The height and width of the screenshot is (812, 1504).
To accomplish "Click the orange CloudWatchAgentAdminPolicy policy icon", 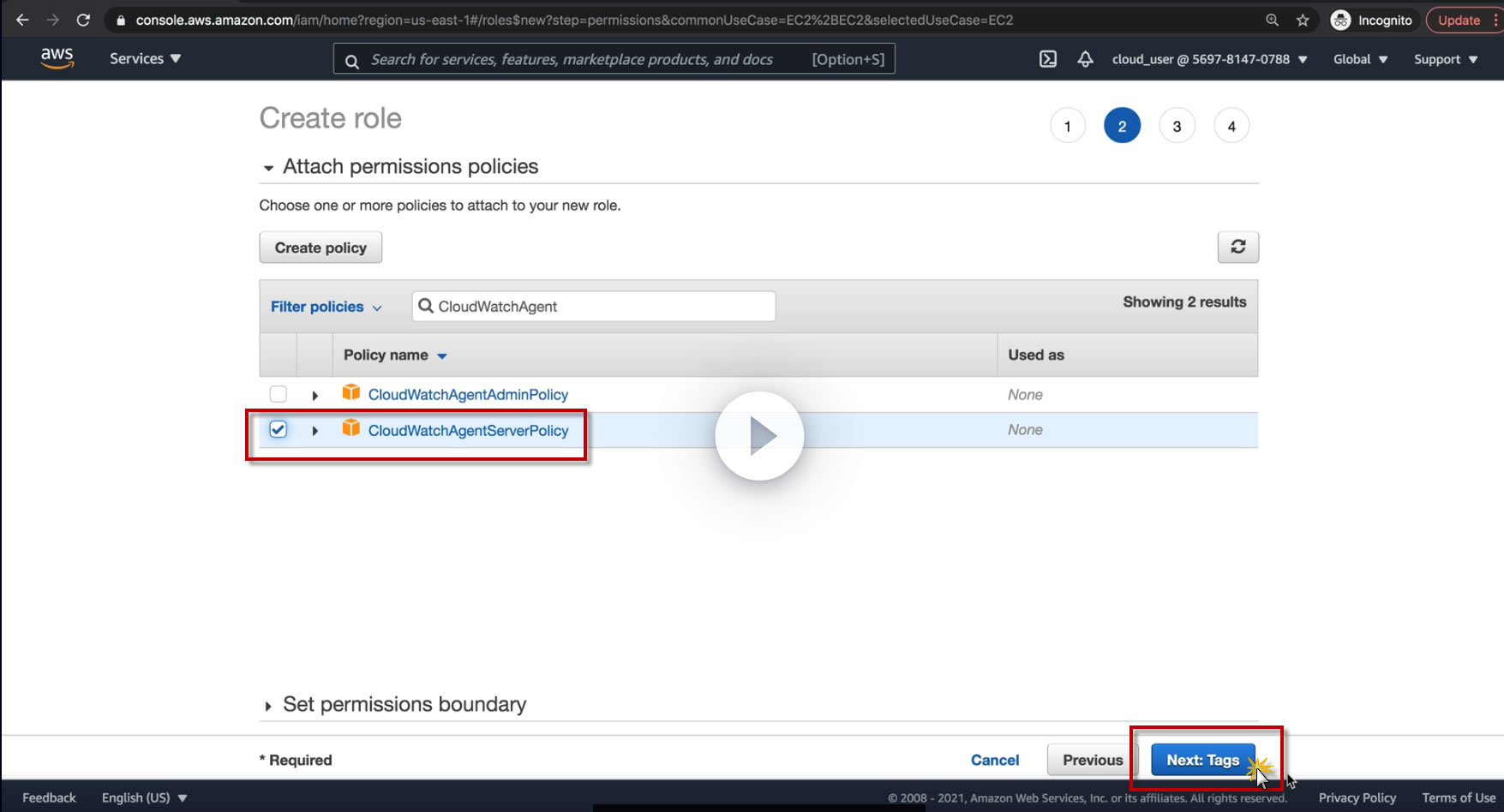I will coord(351,392).
